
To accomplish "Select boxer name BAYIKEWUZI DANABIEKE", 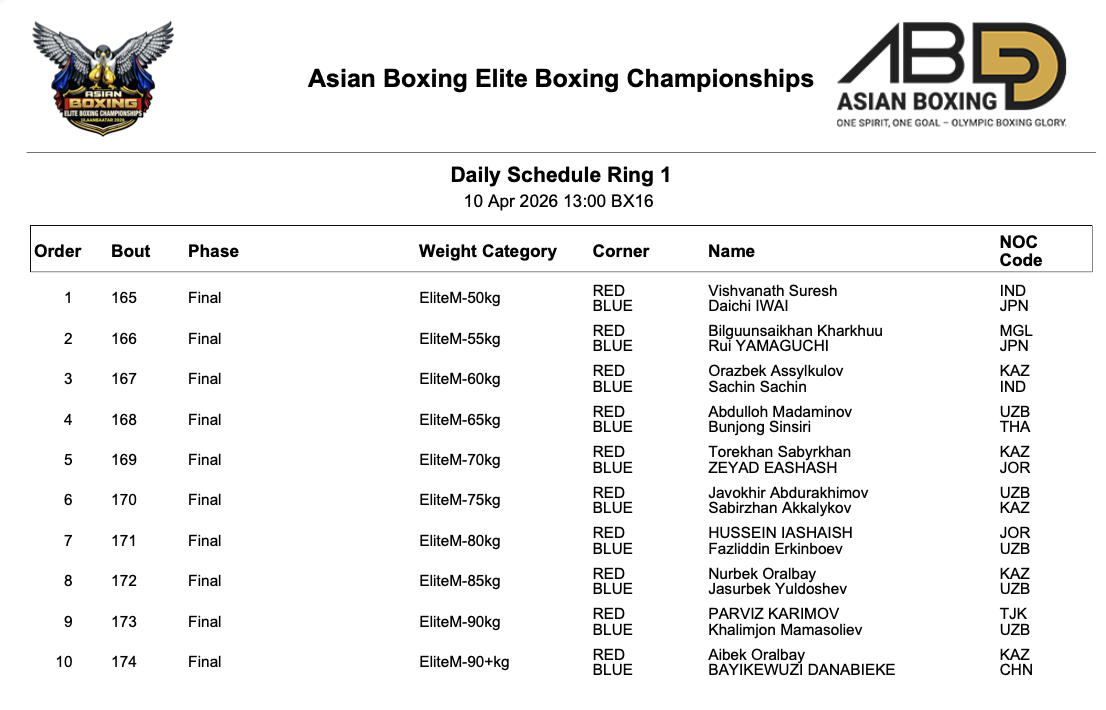I will click(801, 670).
